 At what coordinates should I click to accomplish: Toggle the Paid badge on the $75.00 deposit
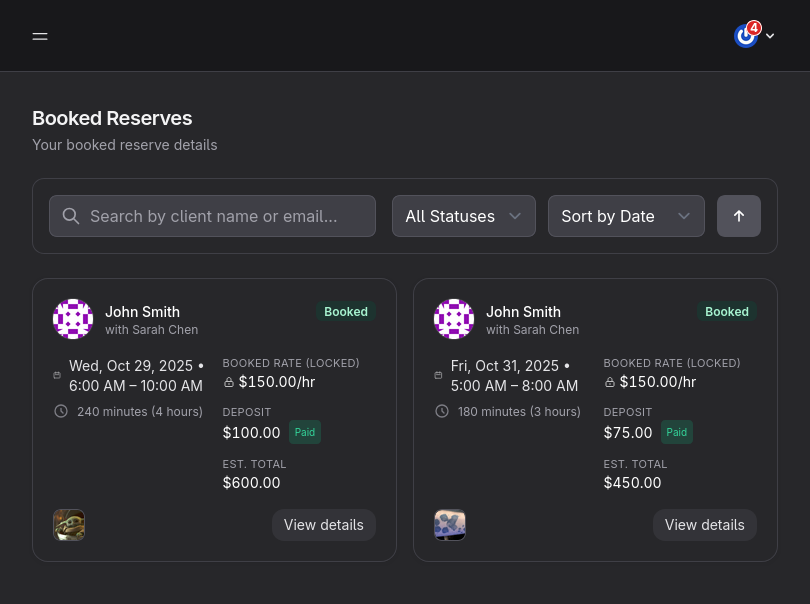click(676, 432)
